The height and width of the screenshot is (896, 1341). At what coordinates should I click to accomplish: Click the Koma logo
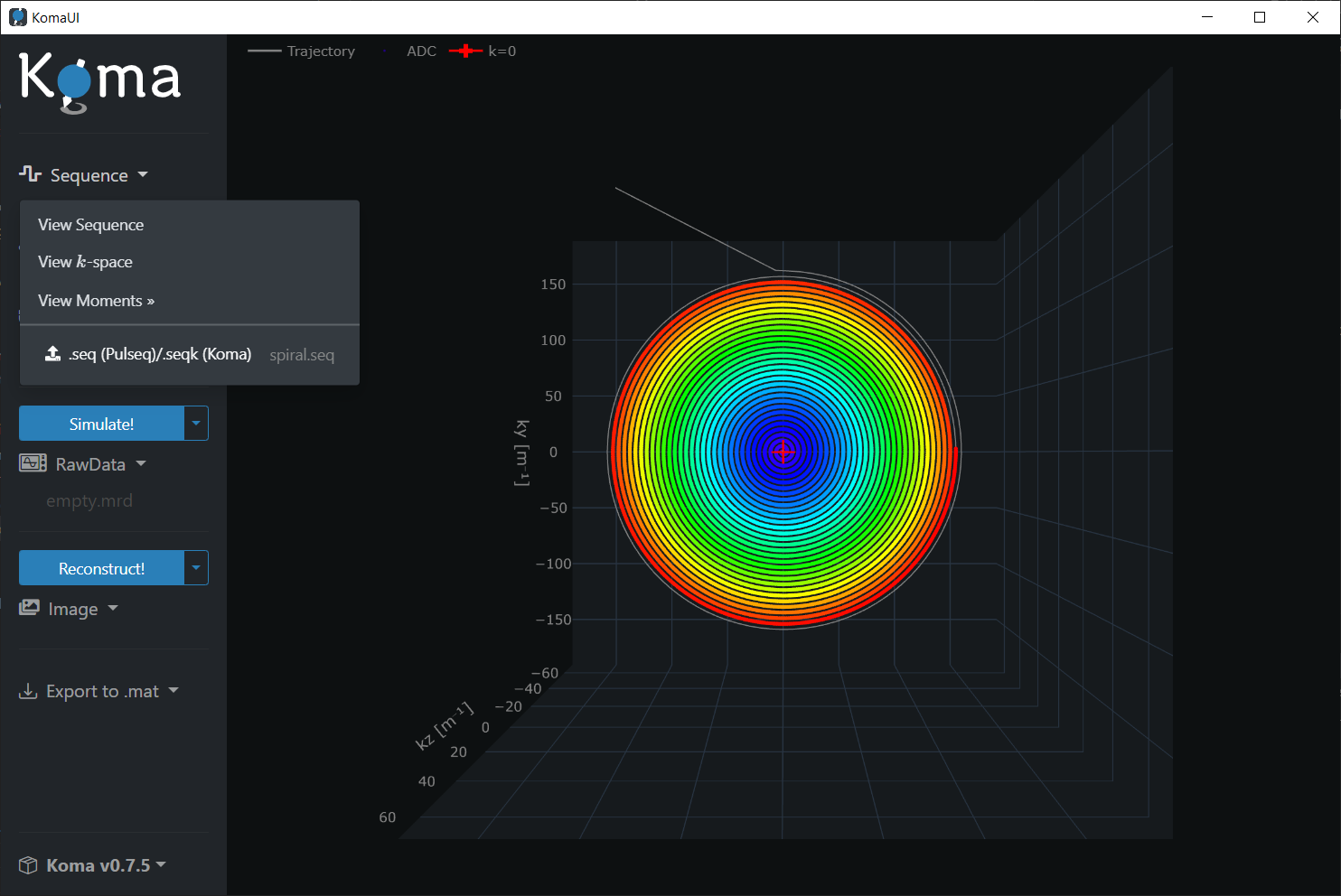tap(99, 81)
